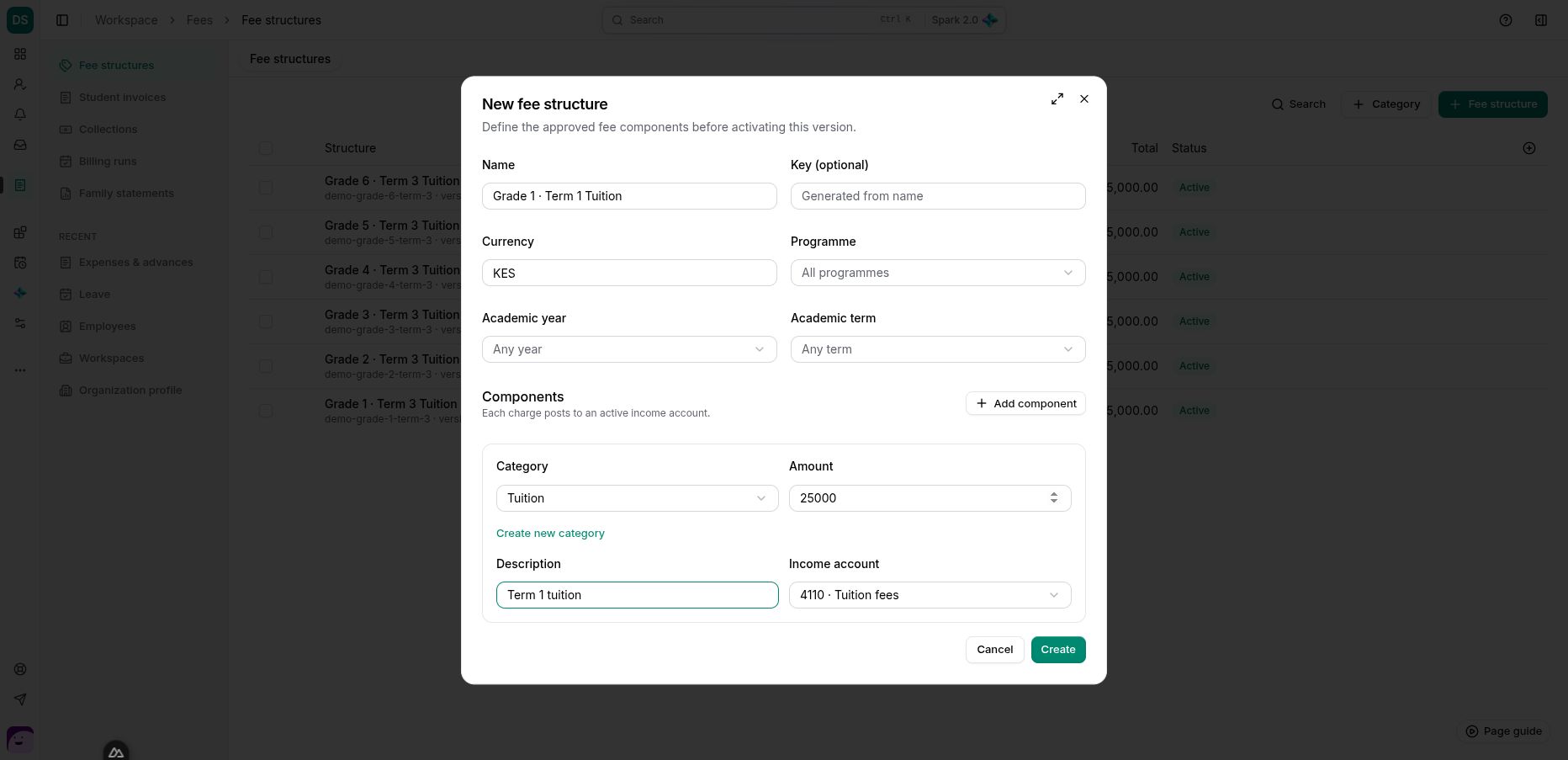Open the notifications bell icon
This screenshot has height=760, width=1568.
[20, 114]
